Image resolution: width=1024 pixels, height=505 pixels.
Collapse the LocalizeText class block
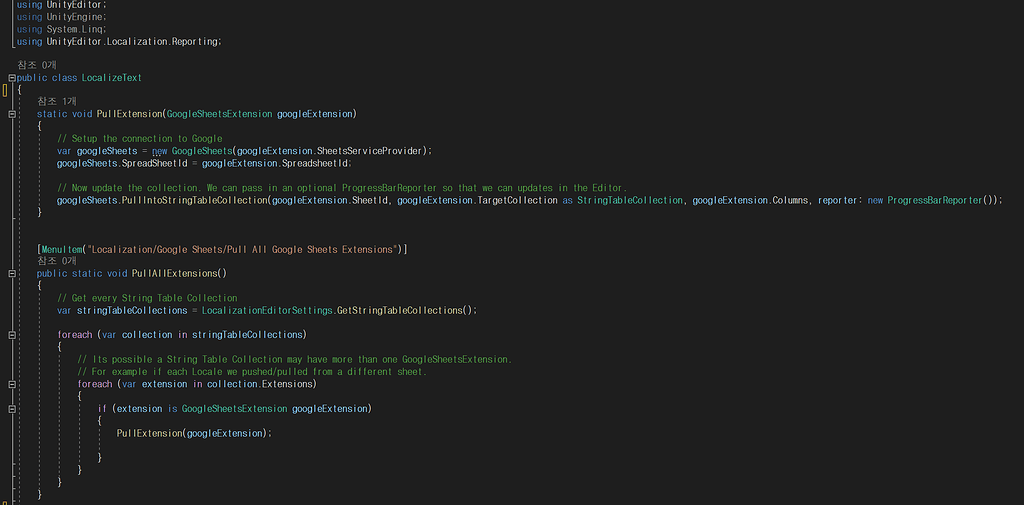[x=11, y=77]
